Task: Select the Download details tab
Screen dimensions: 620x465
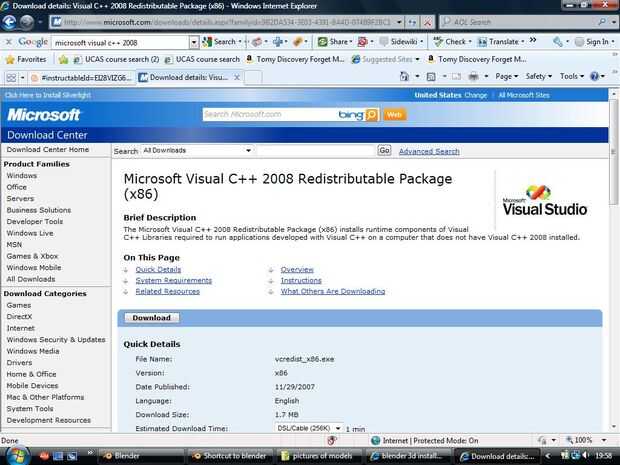Action: 184,78
